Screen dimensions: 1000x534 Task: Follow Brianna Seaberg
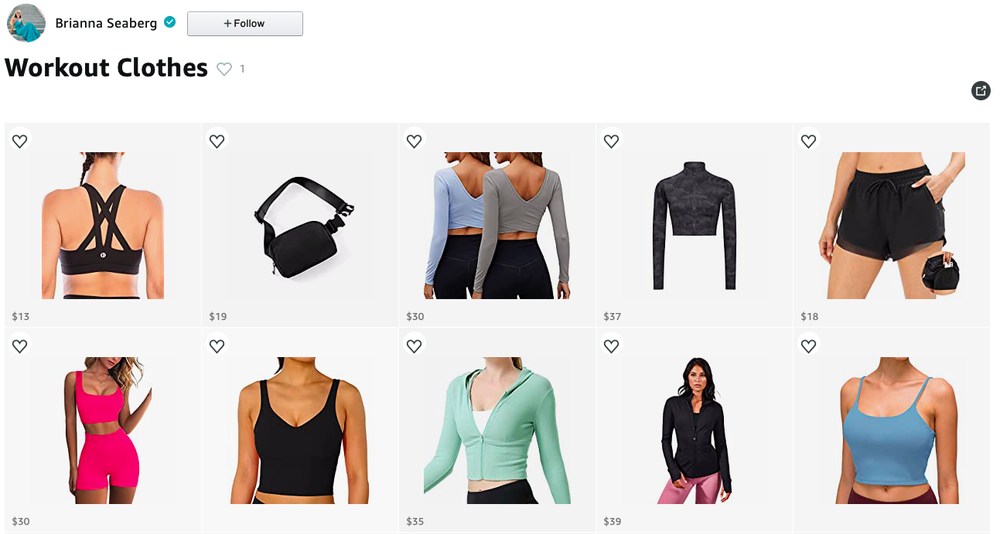[x=245, y=24]
